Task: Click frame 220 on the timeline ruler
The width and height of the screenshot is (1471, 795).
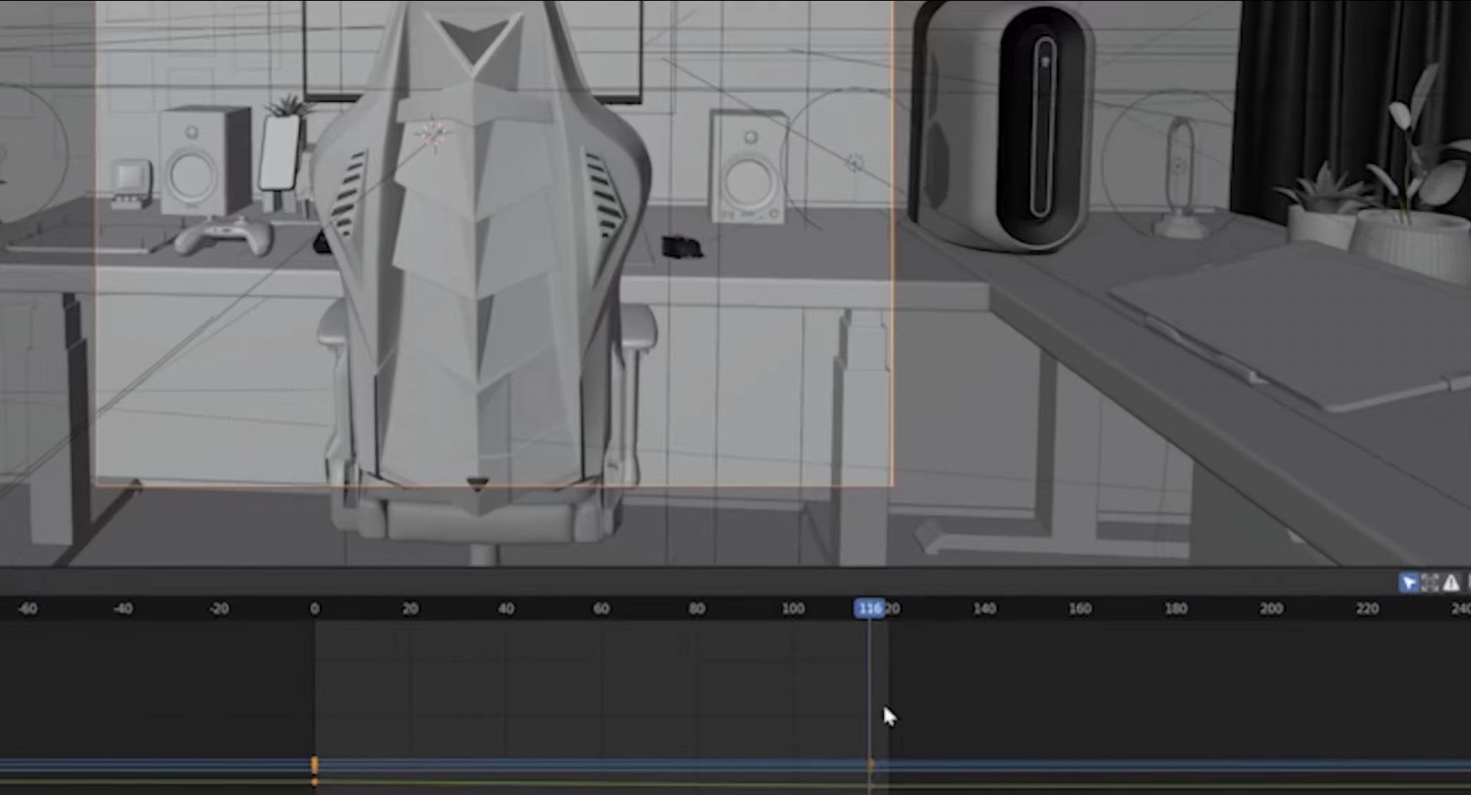Action: coord(1367,608)
